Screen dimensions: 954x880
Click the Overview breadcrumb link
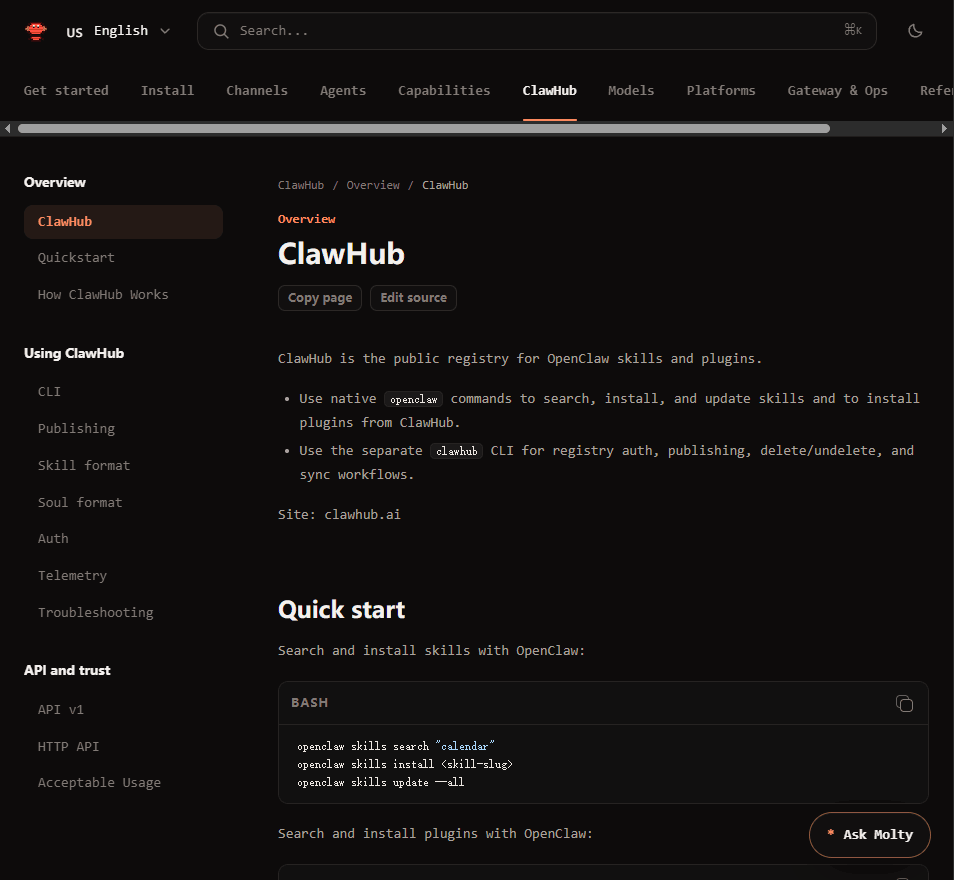pos(373,185)
